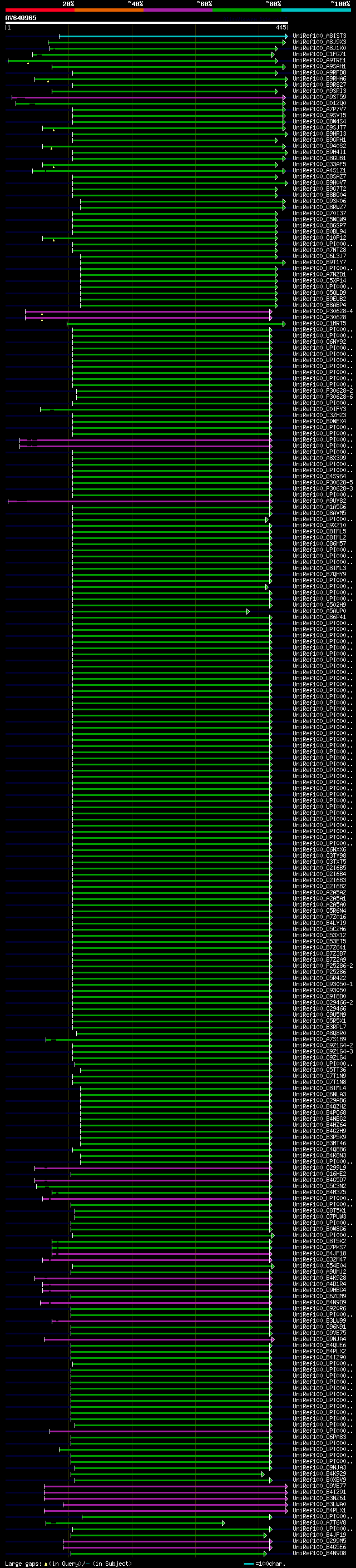The width and height of the screenshot is (356, 1568).
Task: Click the orange segment of the identity color scale
Action: click(109, 10)
